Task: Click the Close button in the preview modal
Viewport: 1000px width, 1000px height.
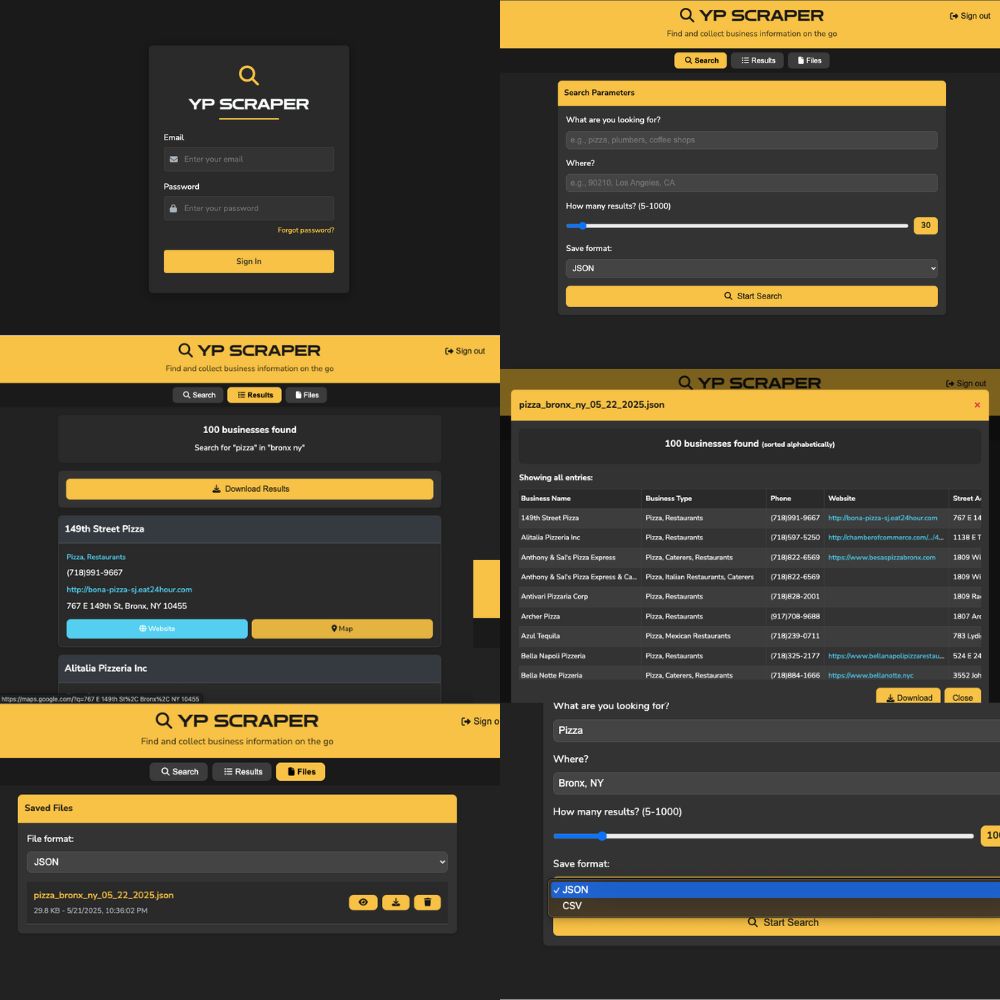Action: 962,698
